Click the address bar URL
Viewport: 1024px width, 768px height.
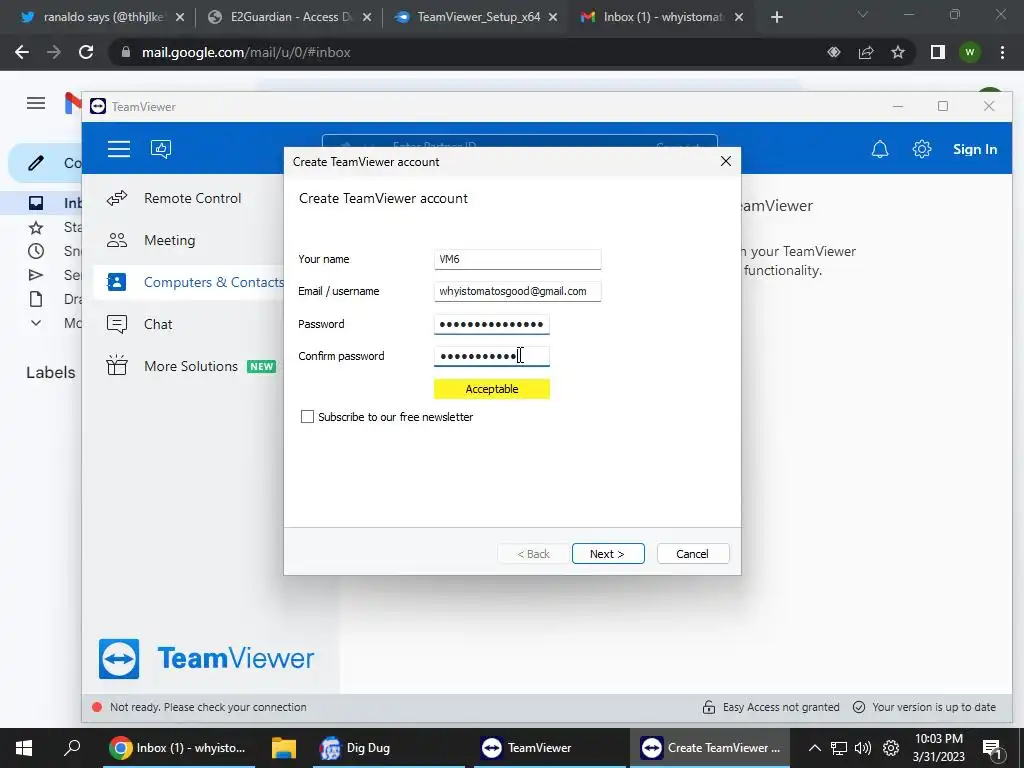click(x=246, y=52)
